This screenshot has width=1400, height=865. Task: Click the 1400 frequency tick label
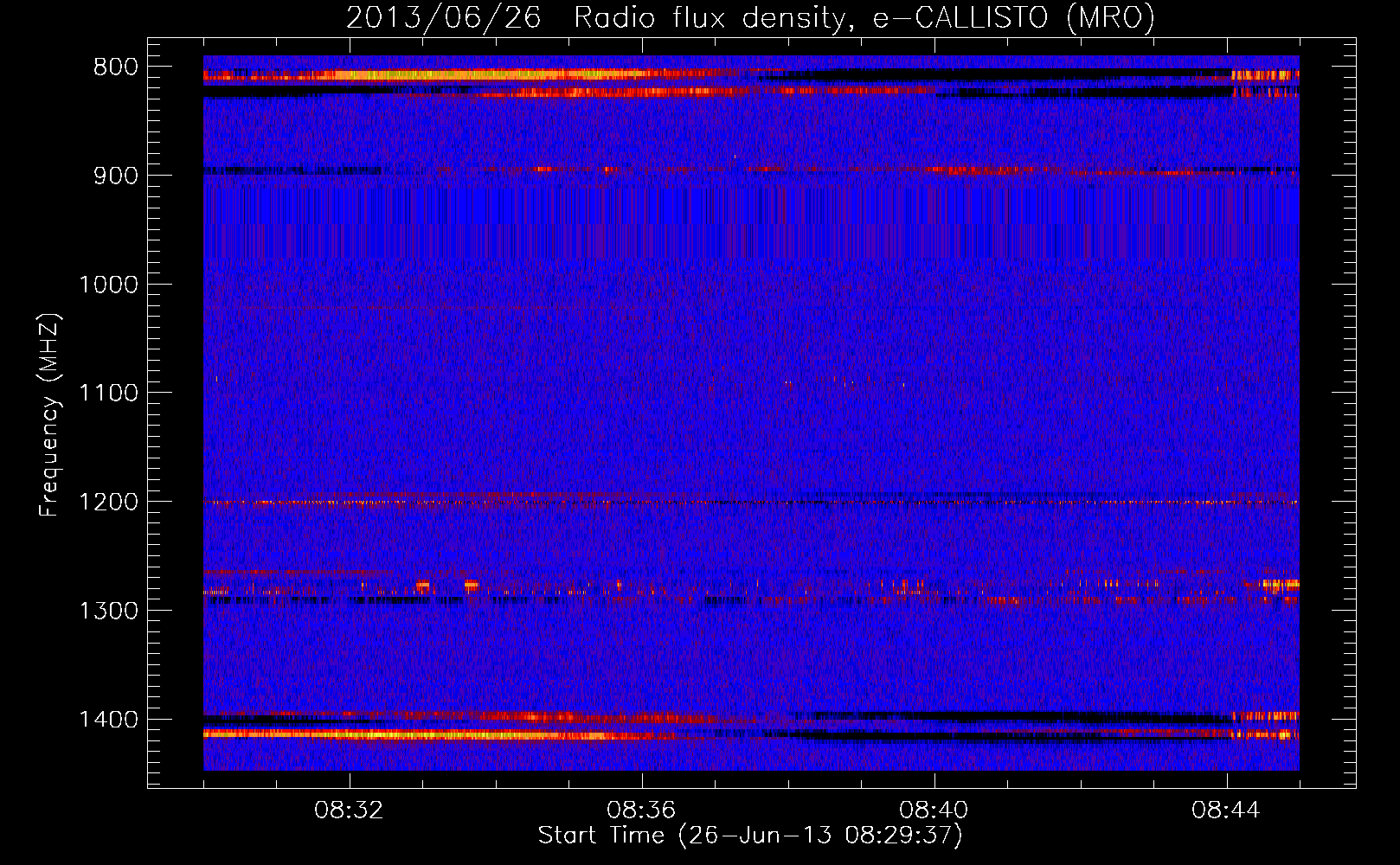pos(108,720)
